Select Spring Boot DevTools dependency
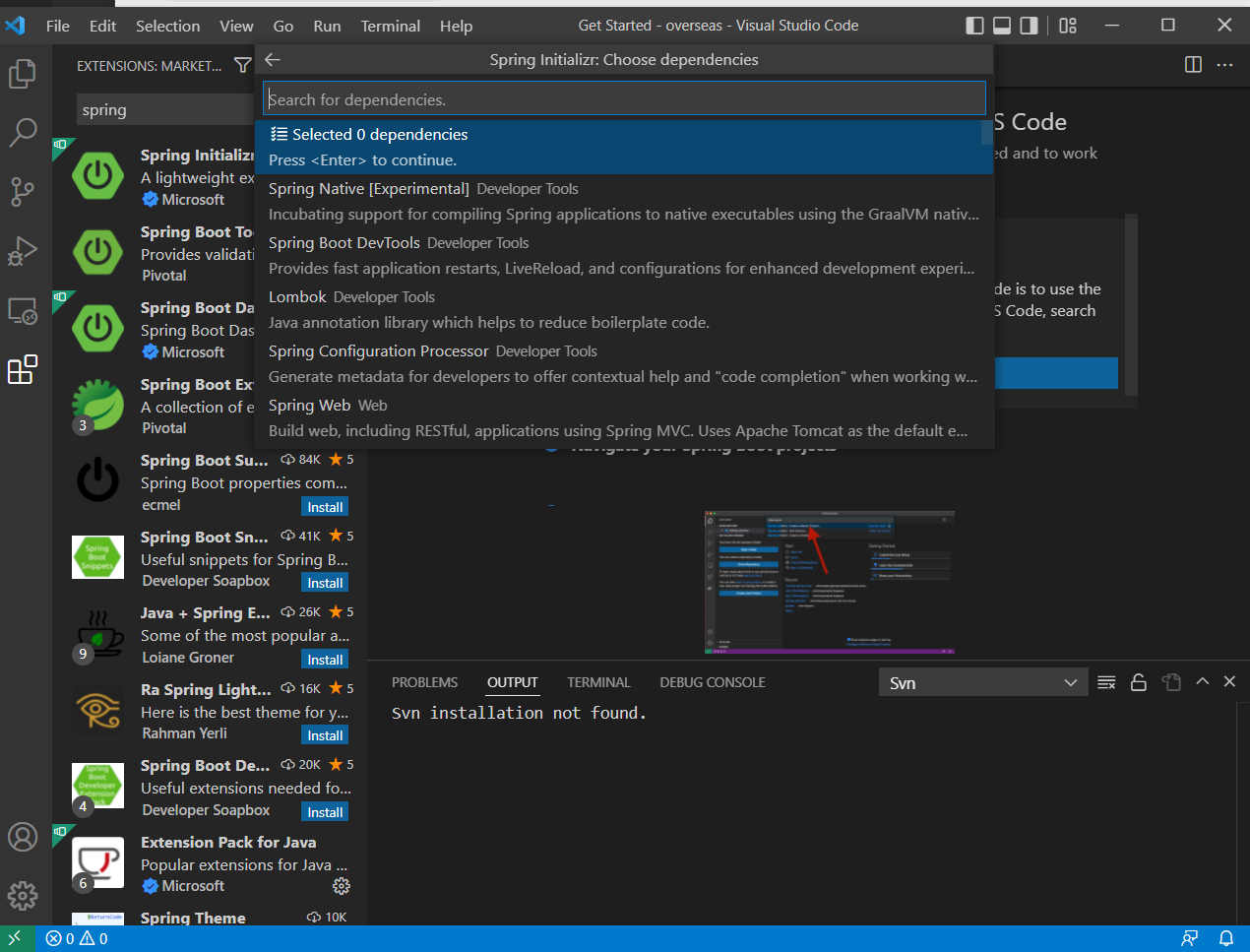 tap(624, 255)
